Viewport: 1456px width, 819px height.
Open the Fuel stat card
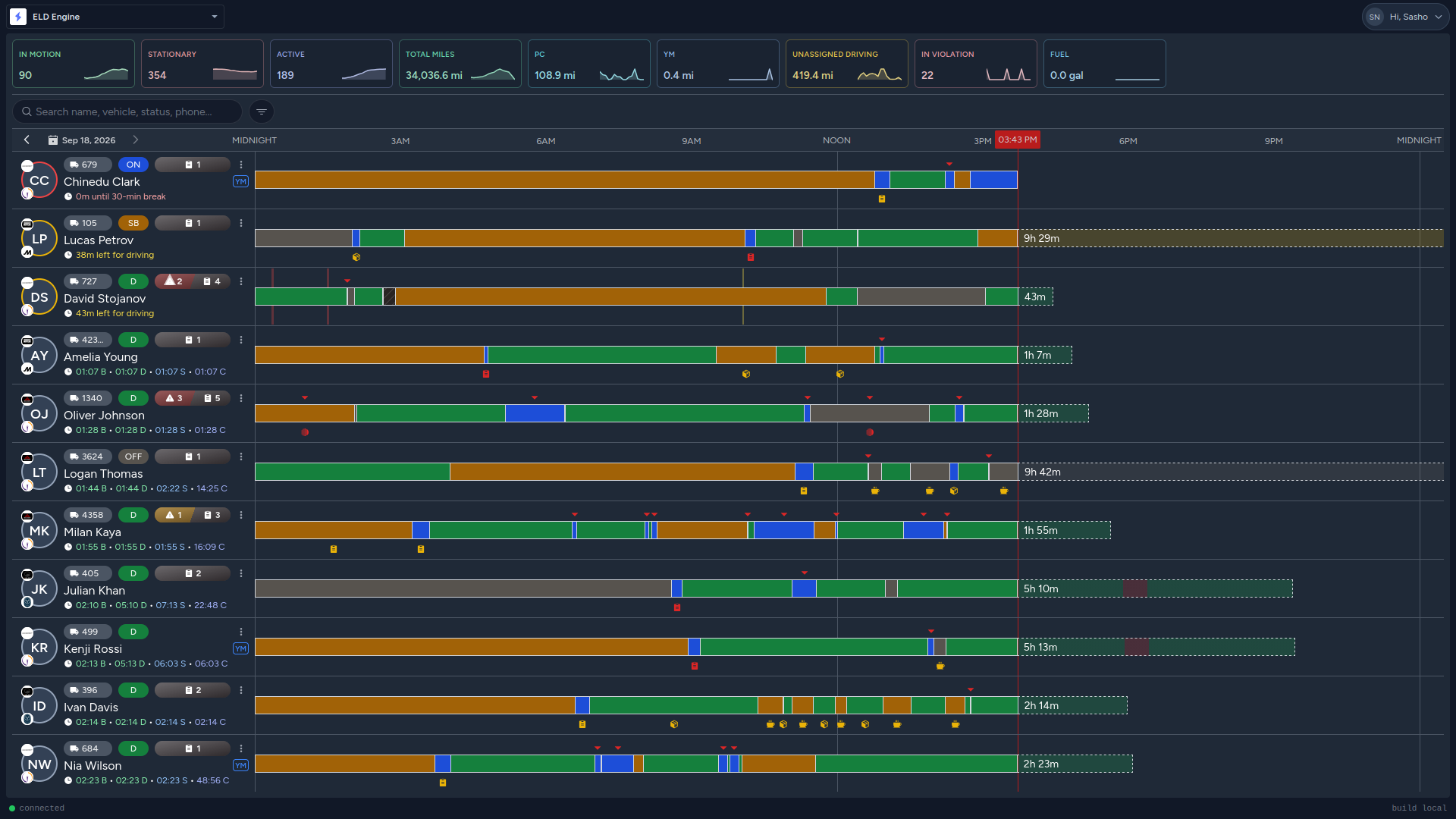(x=1105, y=64)
